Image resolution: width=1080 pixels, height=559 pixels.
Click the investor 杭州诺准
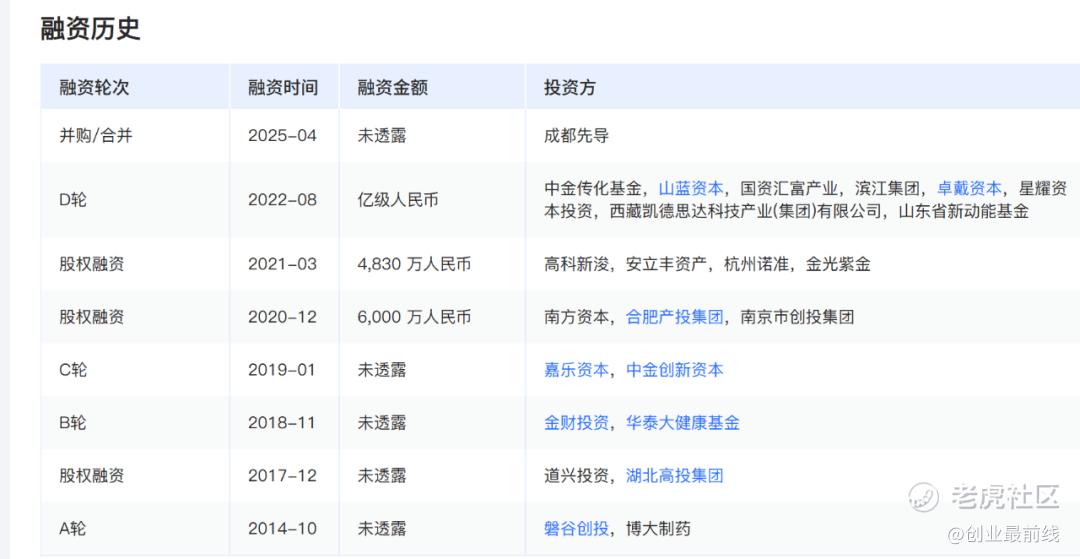pos(756,264)
